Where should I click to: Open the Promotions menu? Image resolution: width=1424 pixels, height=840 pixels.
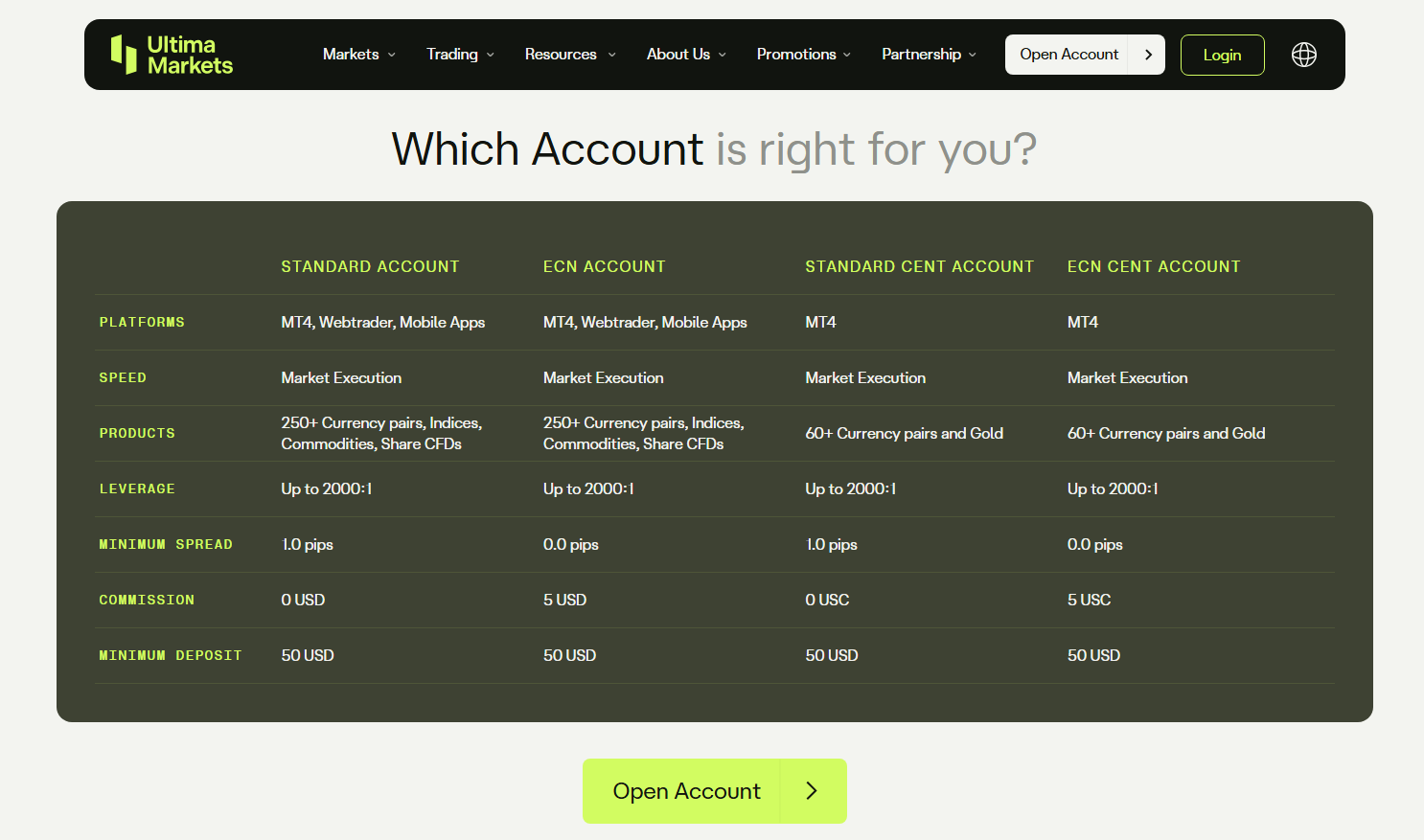pyautogui.click(x=796, y=55)
